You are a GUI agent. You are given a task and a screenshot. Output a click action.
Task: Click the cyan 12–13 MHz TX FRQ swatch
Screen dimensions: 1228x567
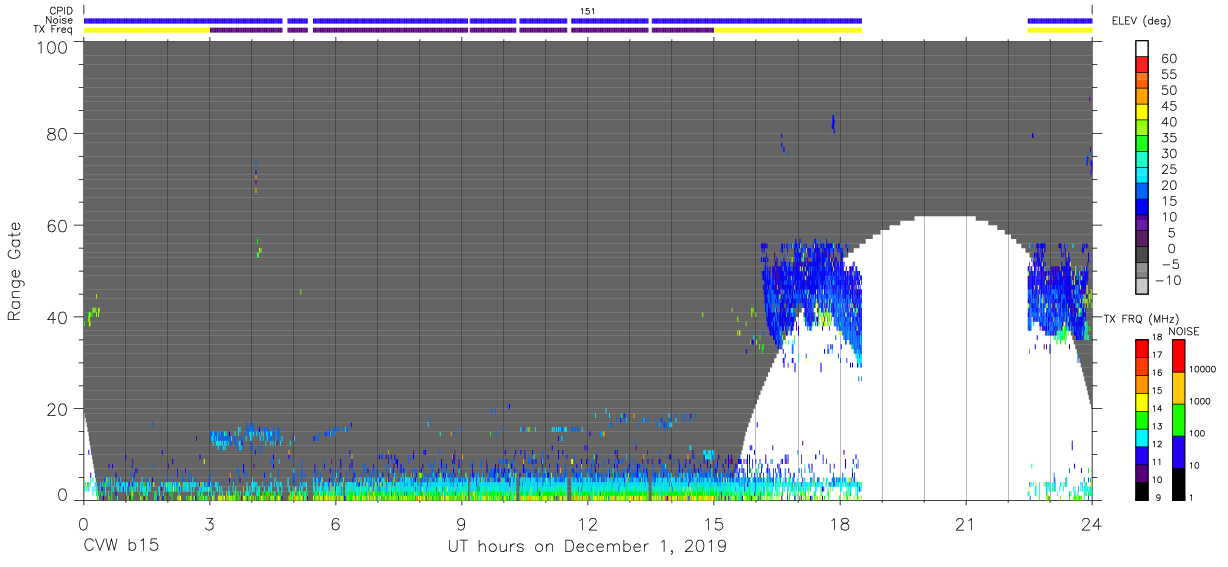[x=1142, y=437]
